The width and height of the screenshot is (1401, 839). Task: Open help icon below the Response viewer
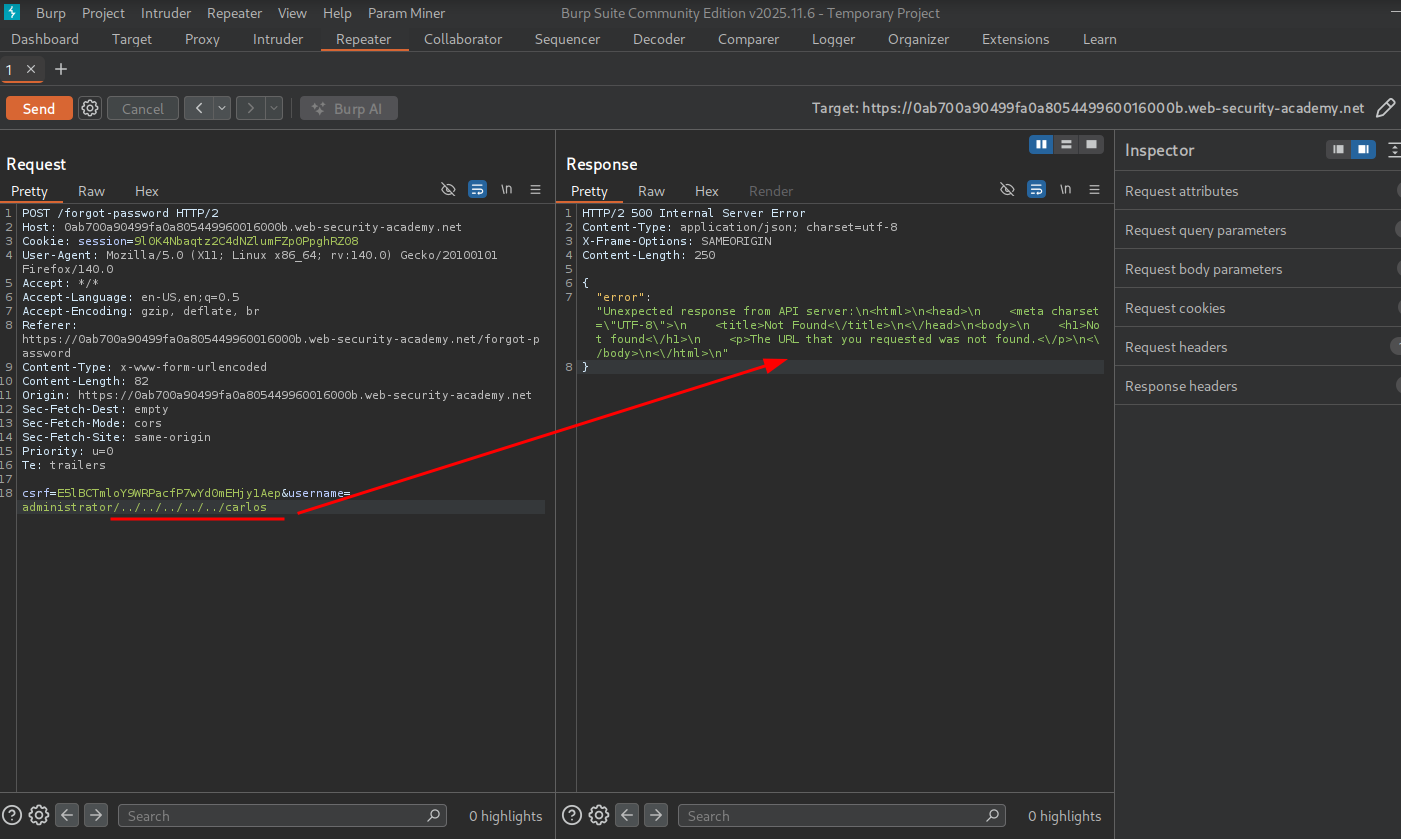(x=574, y=815)
